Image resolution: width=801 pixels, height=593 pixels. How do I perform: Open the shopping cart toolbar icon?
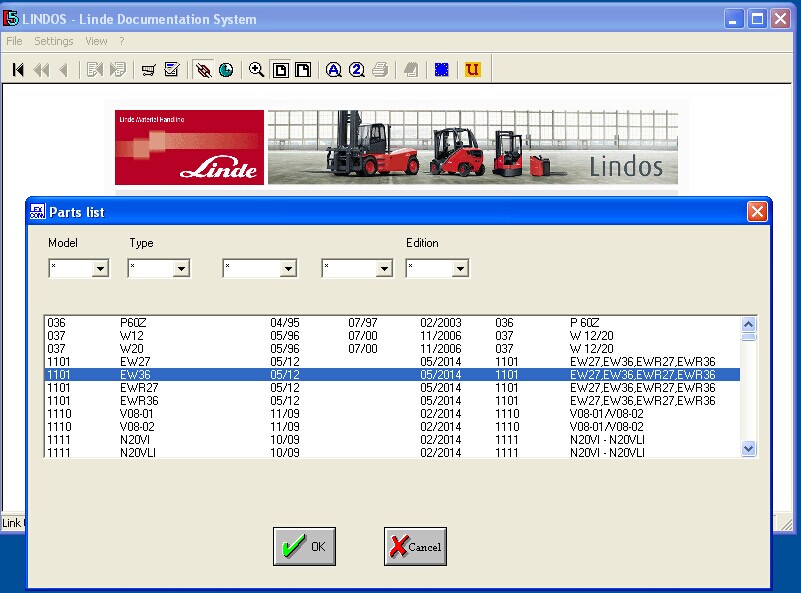[149, 69]
